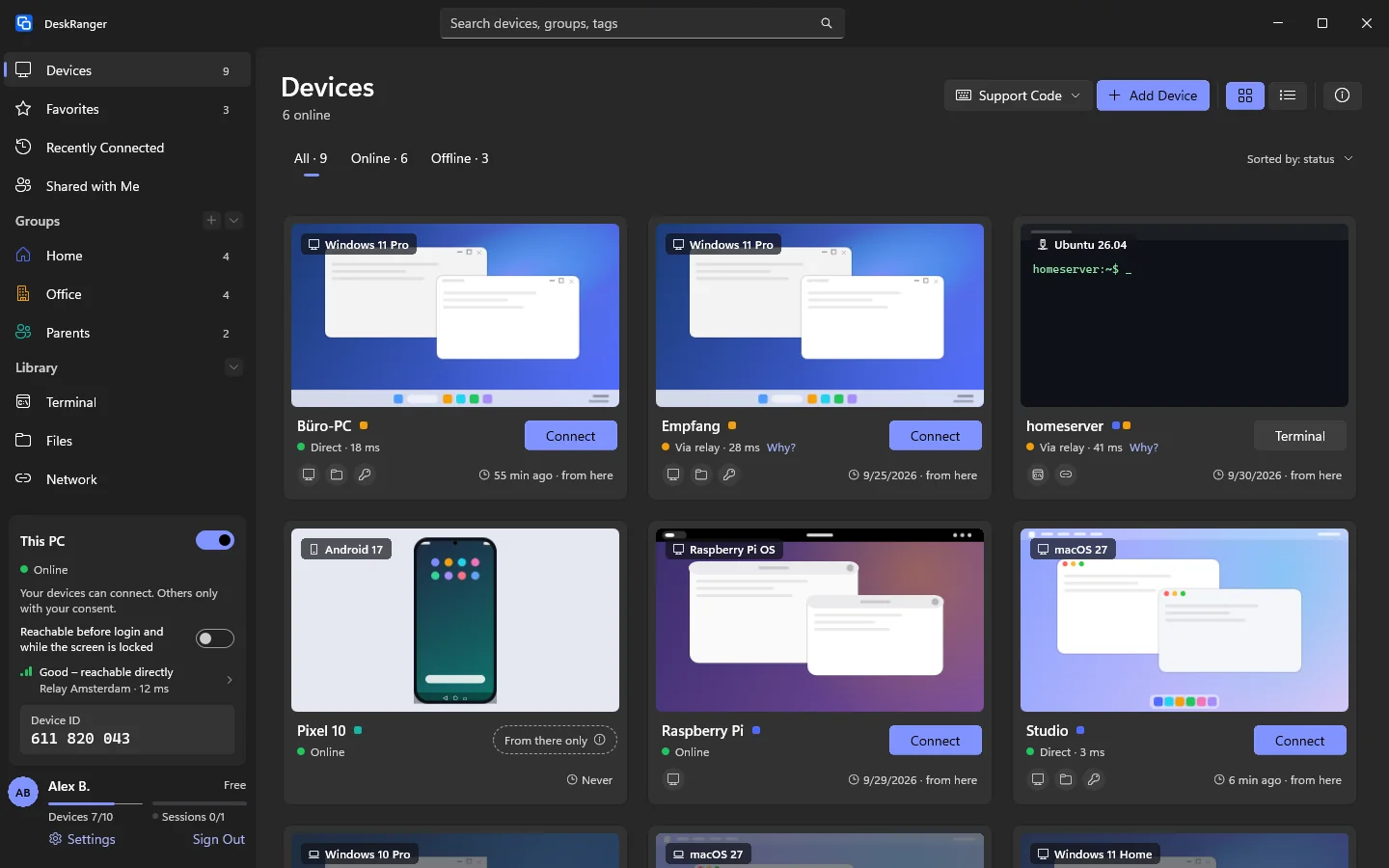The image size is (1389, 868).
Task: Click the key icon on Studio card
Action: click(1094, 779)
